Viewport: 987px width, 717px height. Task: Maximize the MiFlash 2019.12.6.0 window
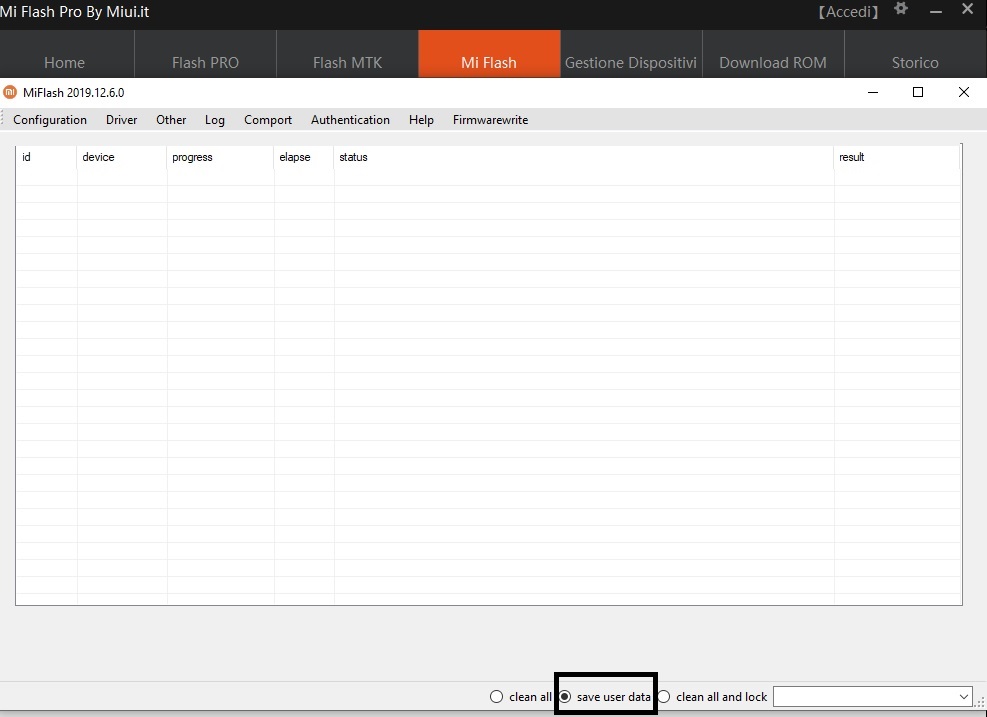click(x=918, y=93)
